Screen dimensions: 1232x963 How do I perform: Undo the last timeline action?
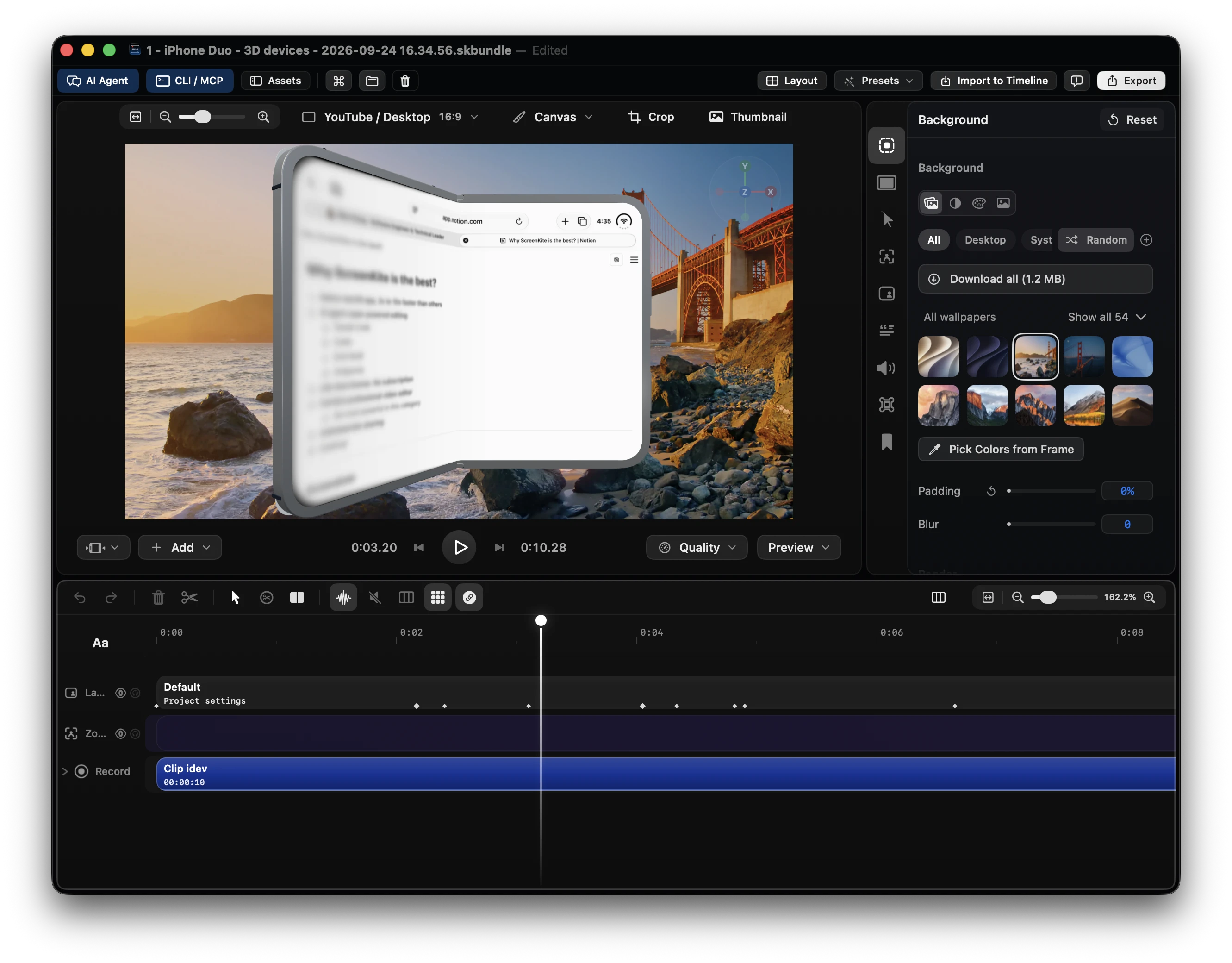80,597
